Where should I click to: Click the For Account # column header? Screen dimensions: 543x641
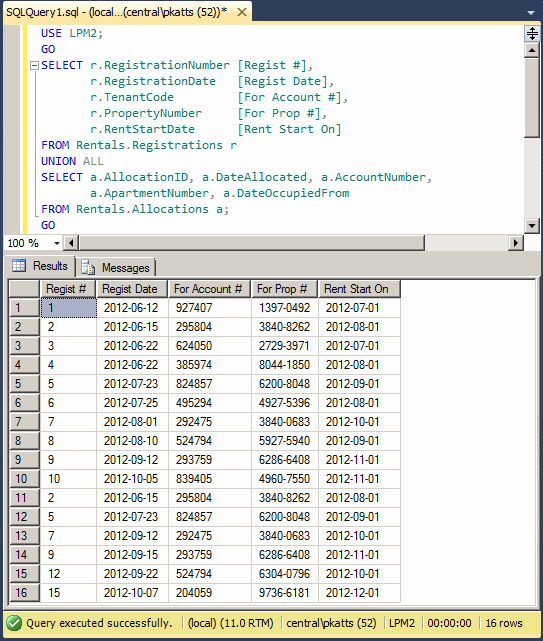click(209, 289)
